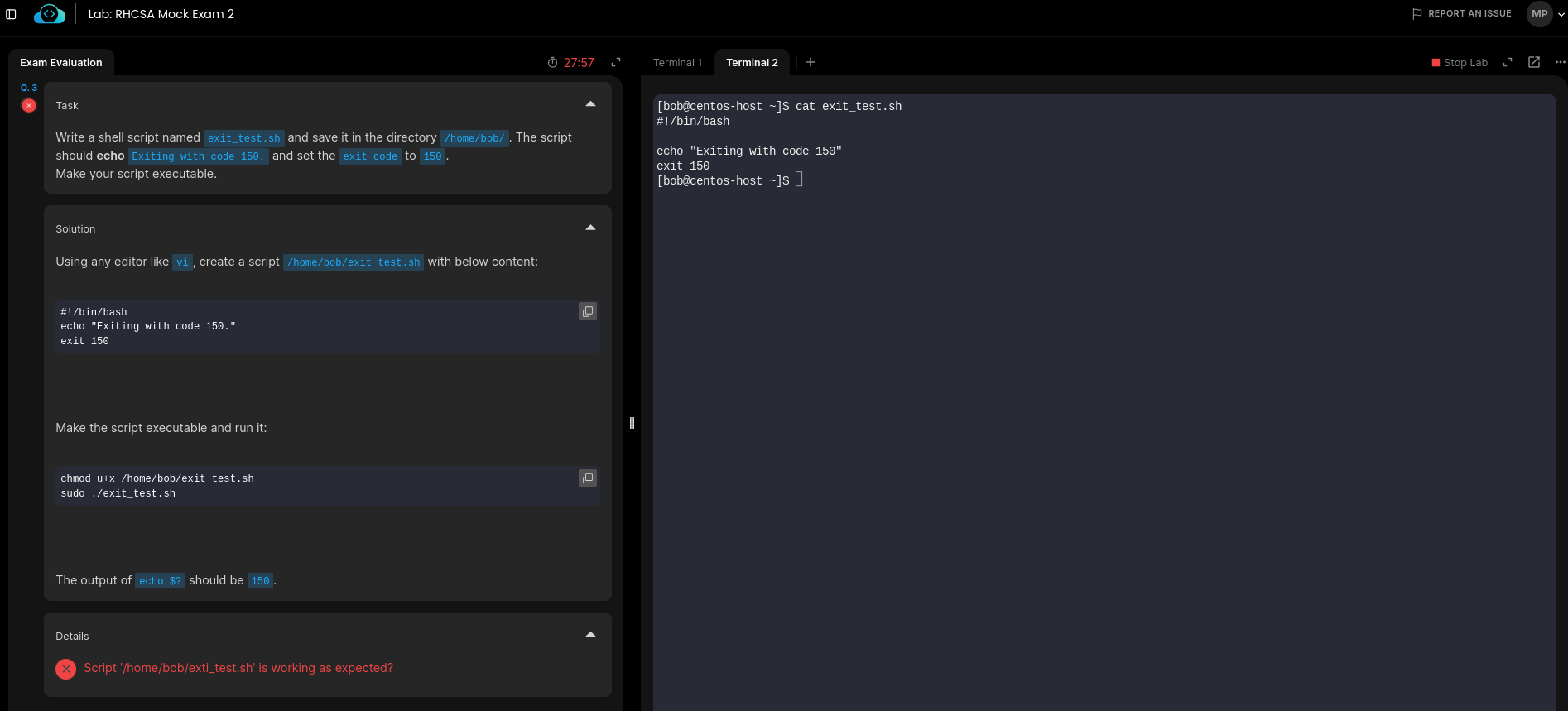The height and width of the screenshot is (711, 1568).
Task: Open the terminal more options menu
Action: click(1561, 62)
